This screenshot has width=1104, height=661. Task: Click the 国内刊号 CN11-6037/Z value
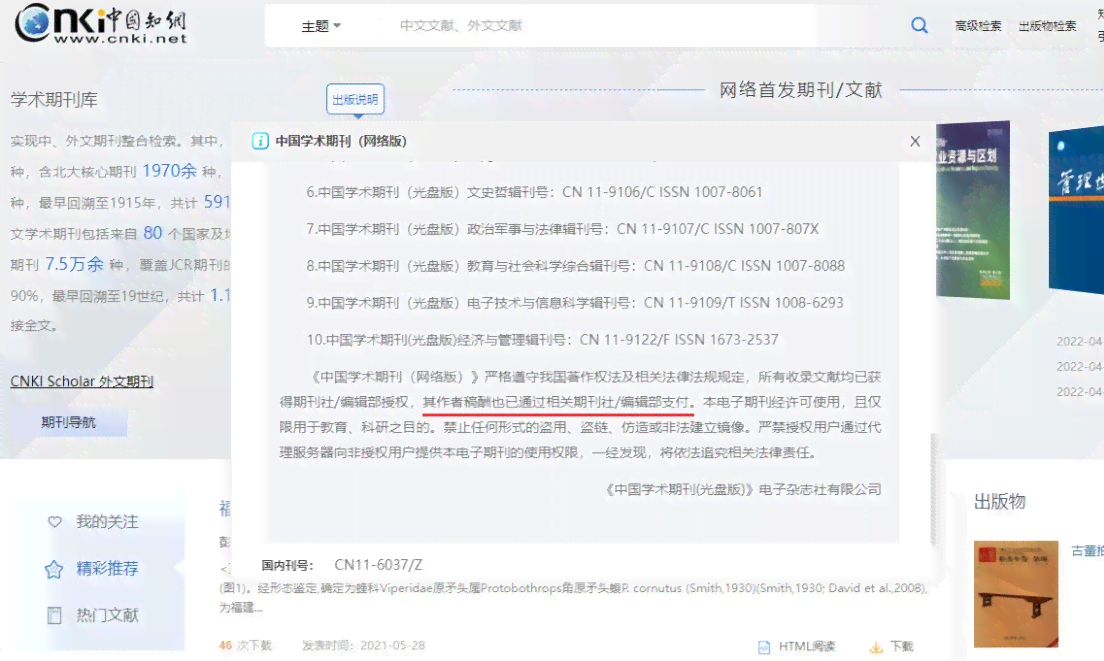click(x=379, y=565)
